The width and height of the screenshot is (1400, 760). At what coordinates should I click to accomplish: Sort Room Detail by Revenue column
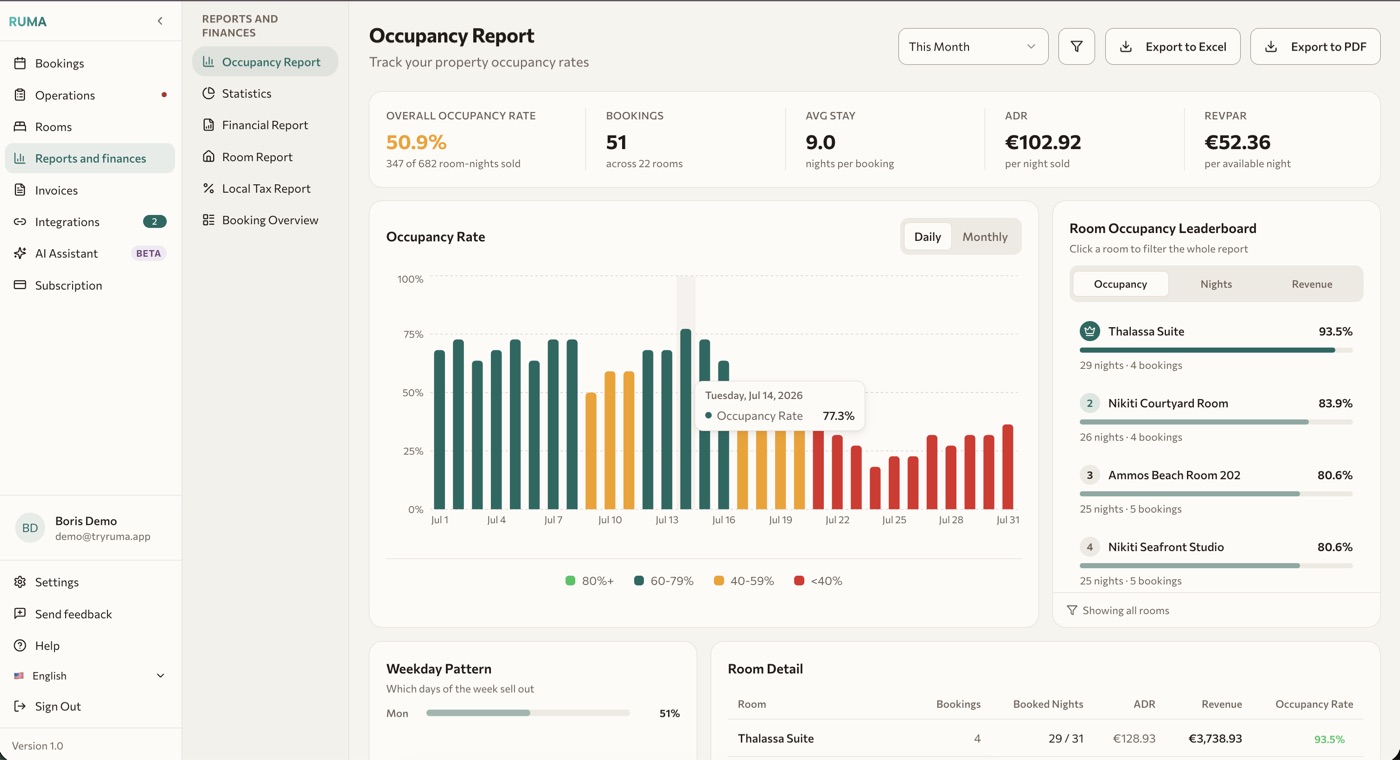(1221, 704)
